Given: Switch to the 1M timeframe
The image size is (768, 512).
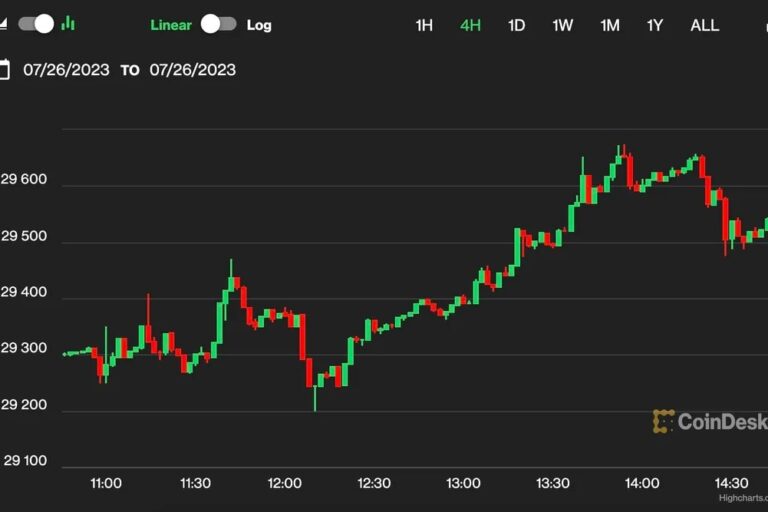Looking at the screenshot, I should coord(610,25).
